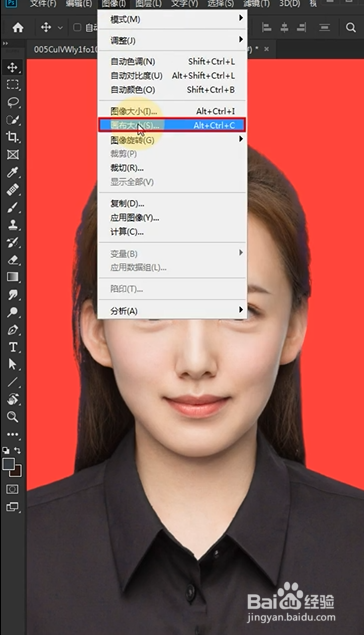Viewport: 364px width, 635px height.
Task: Click align horizontal centers icon
Action: coord(284,28)
